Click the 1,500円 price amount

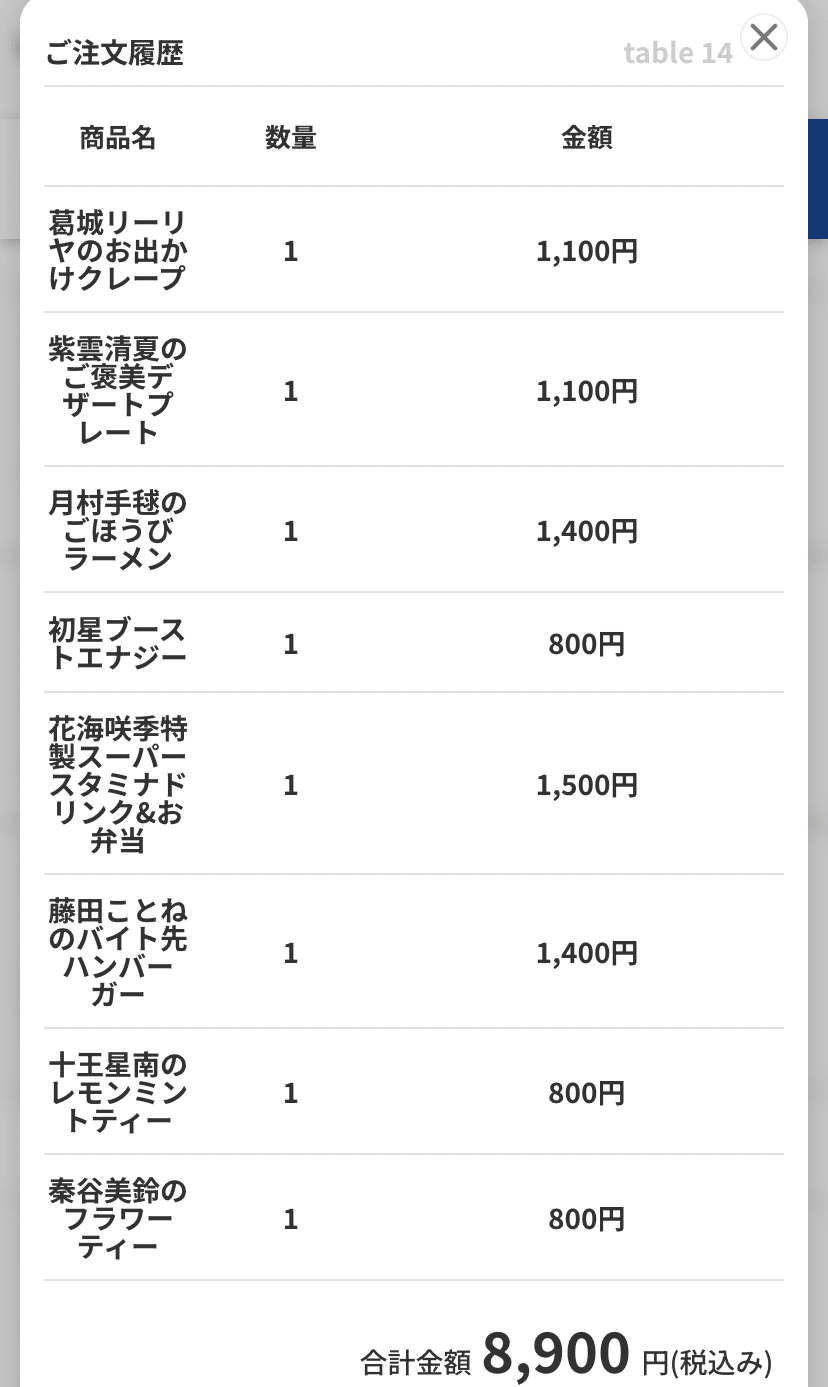[x=587, y=785]
